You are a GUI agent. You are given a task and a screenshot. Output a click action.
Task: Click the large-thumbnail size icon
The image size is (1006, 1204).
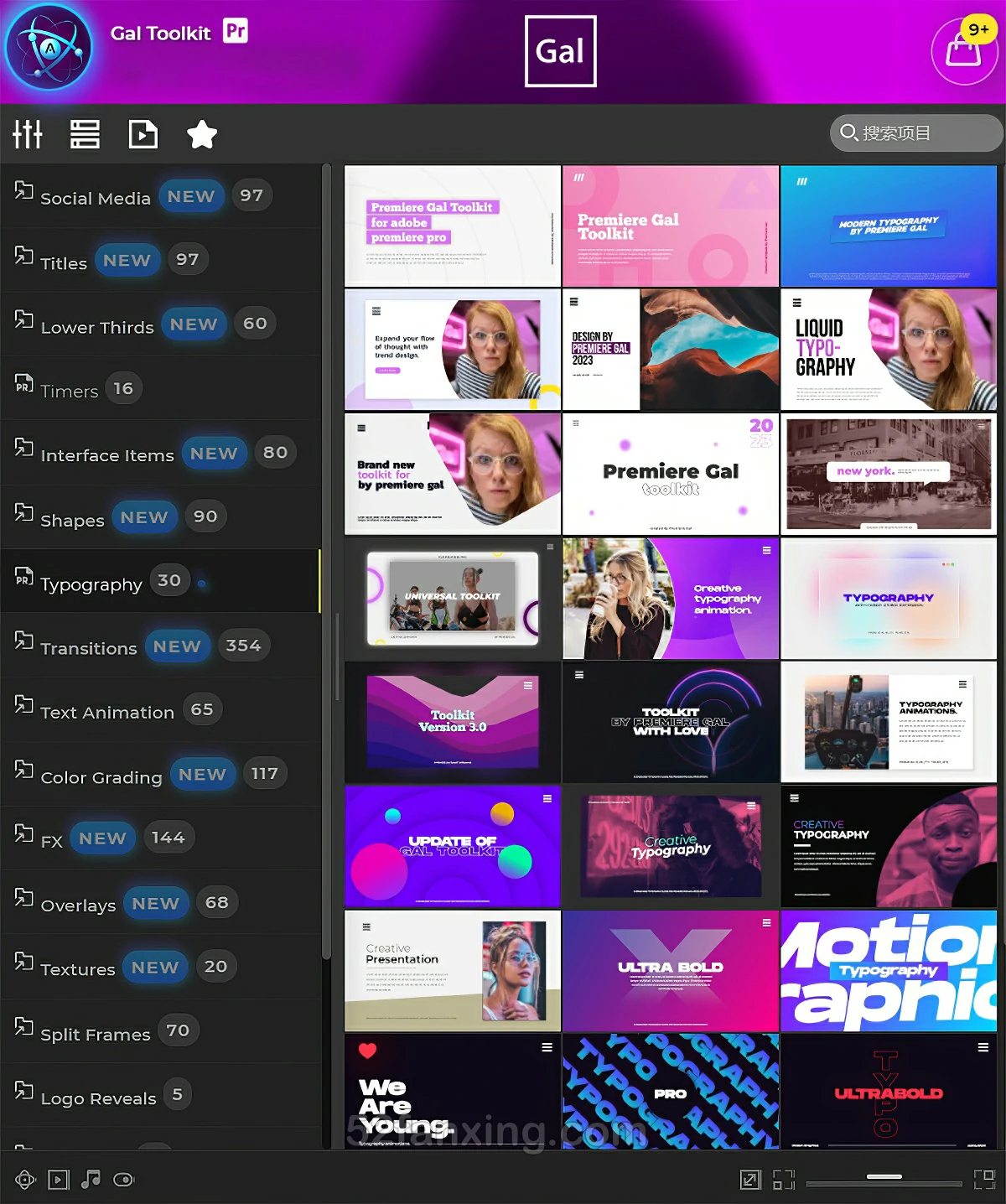984,1180
